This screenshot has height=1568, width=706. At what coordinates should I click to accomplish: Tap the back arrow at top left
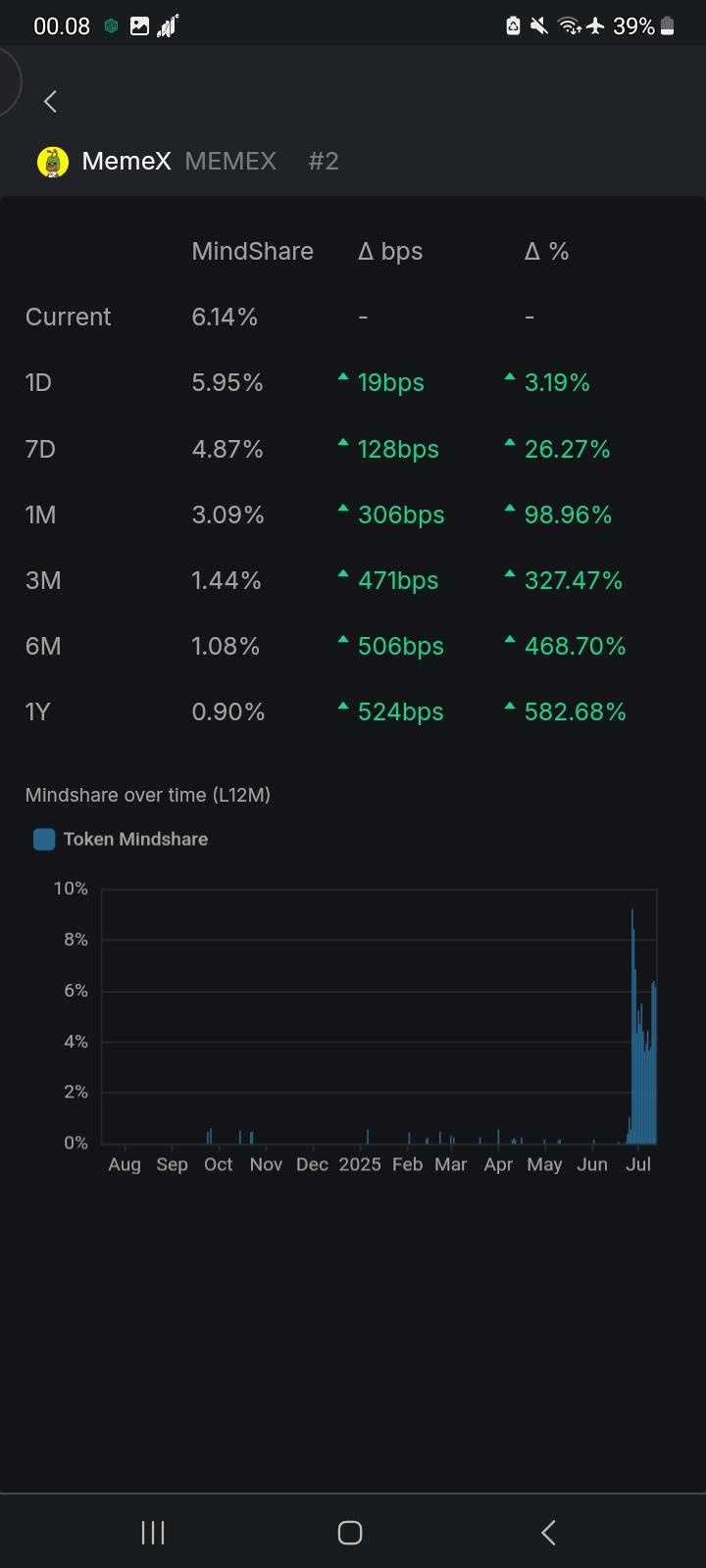(x=50, y=101)
